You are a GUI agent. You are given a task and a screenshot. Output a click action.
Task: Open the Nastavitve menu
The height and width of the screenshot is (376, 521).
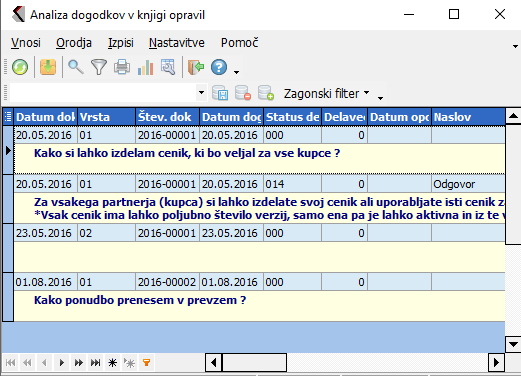click(x=177, y=43)
